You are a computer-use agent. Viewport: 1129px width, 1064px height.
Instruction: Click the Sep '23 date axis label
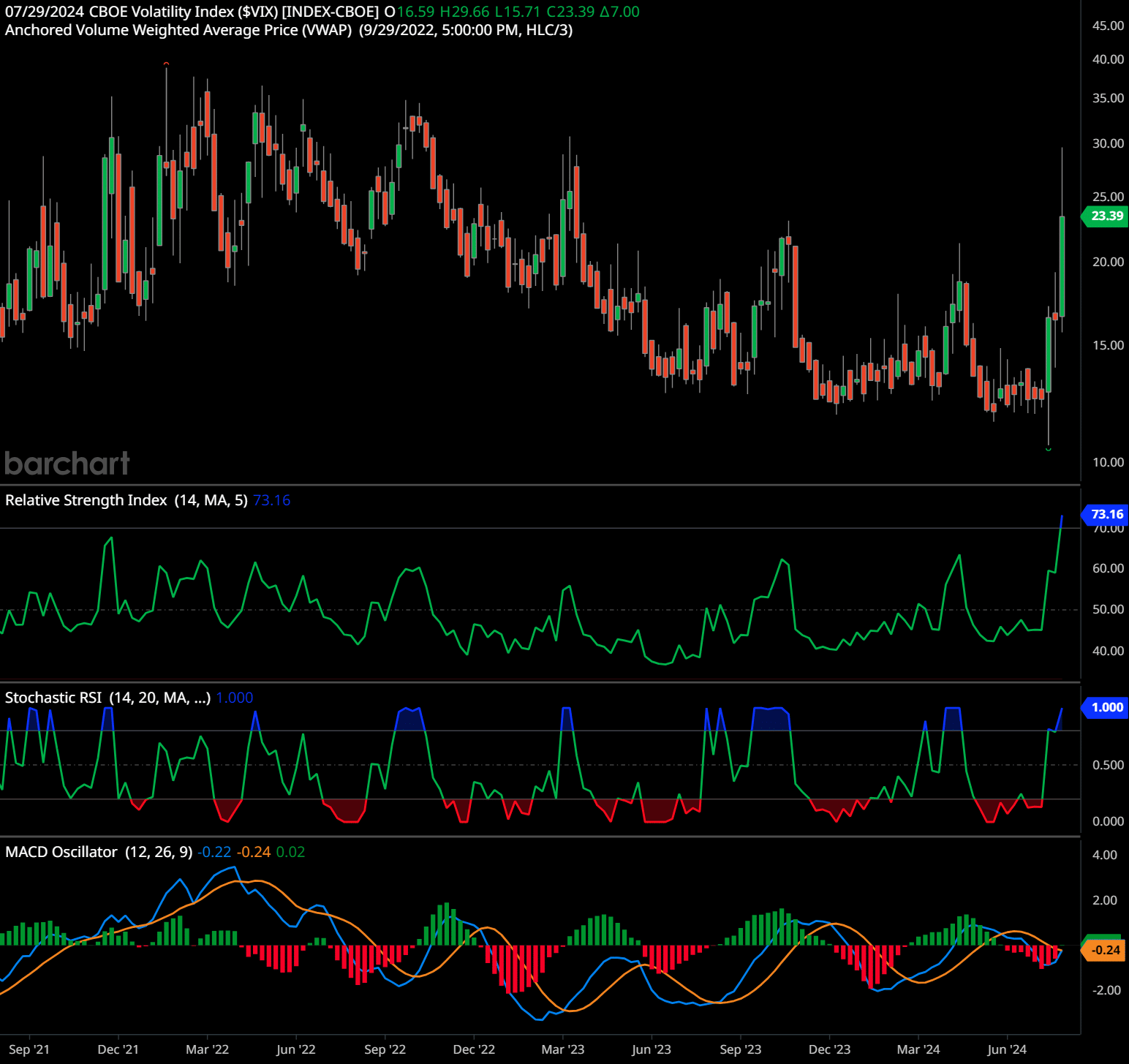pyautogui.click(x=741, y=1049)
